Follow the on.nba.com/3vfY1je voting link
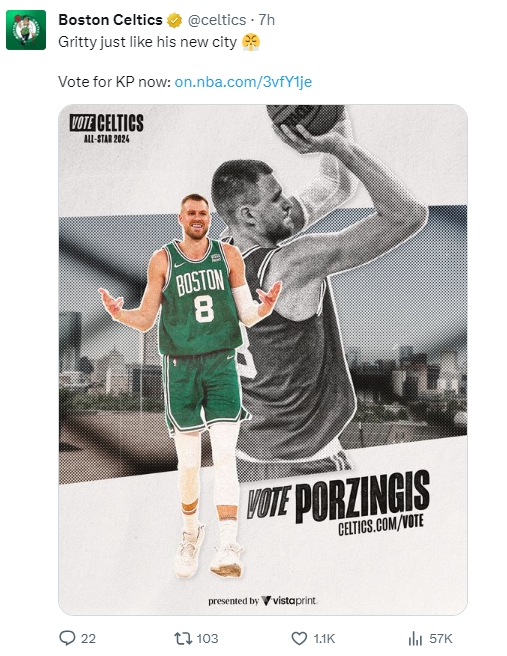The width and height of the screenshot is (507, 656). tap(243, 82)
